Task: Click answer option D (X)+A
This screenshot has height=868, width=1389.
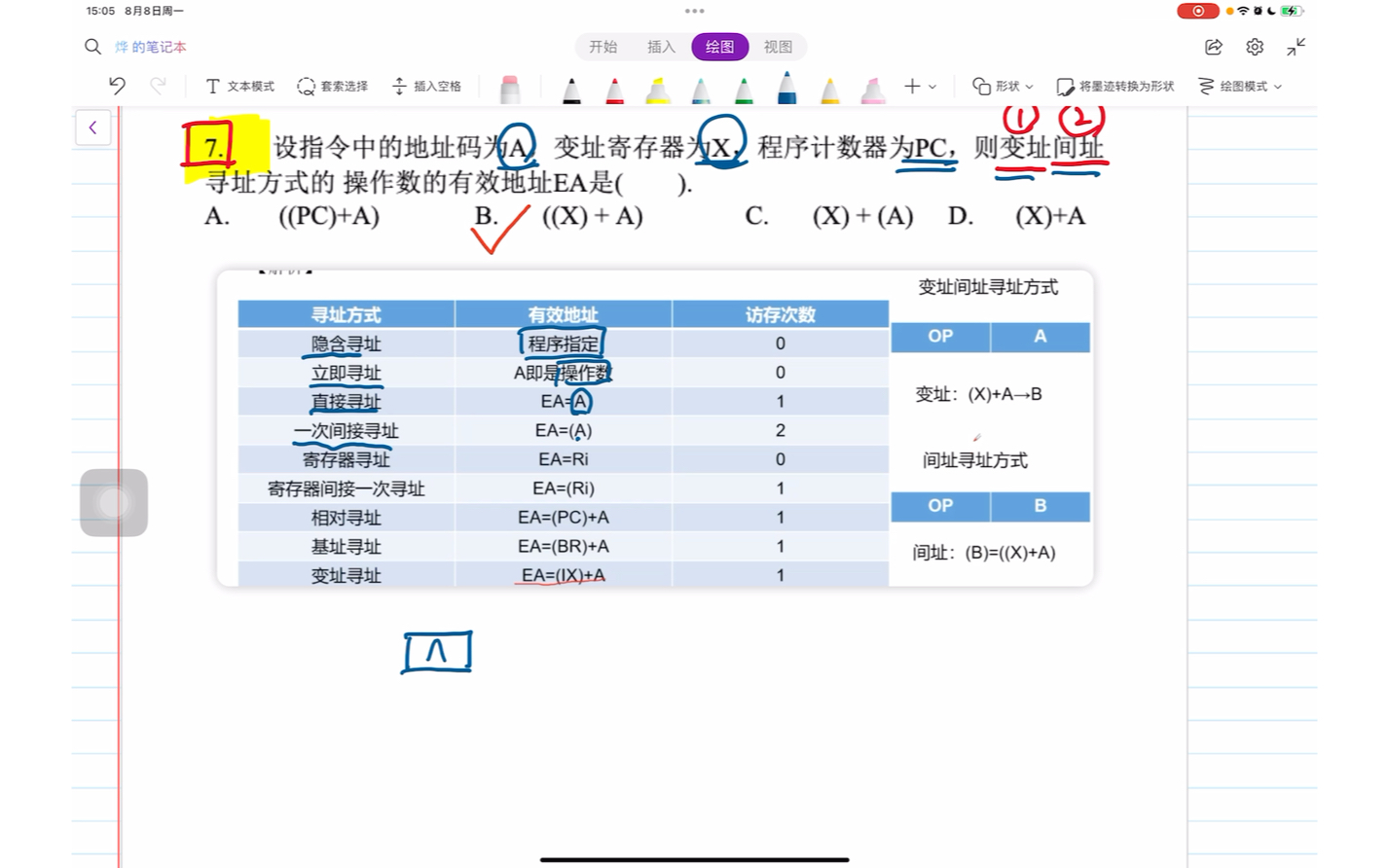Action: (x=1017, y=216)
